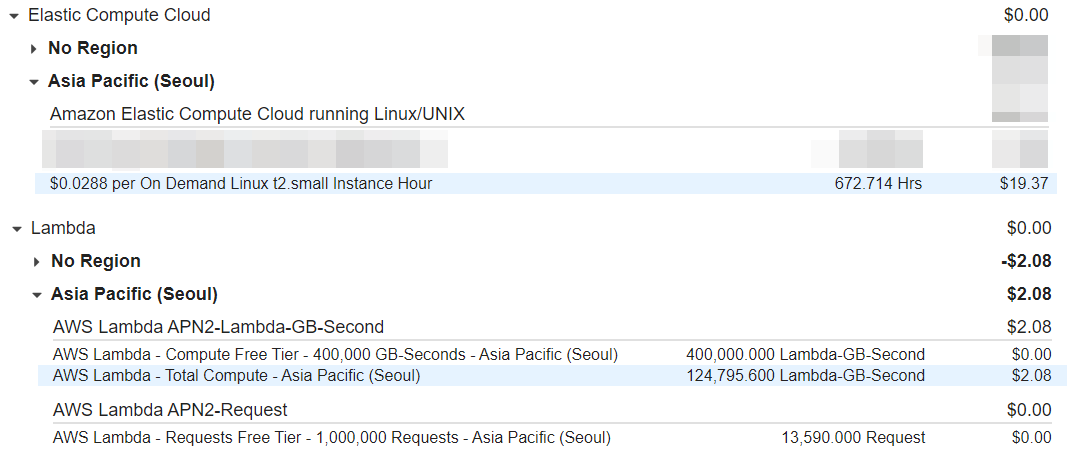Collapse Asia Pacific (Seoul) under Elastic Compute Cloud

pos(34,82)
